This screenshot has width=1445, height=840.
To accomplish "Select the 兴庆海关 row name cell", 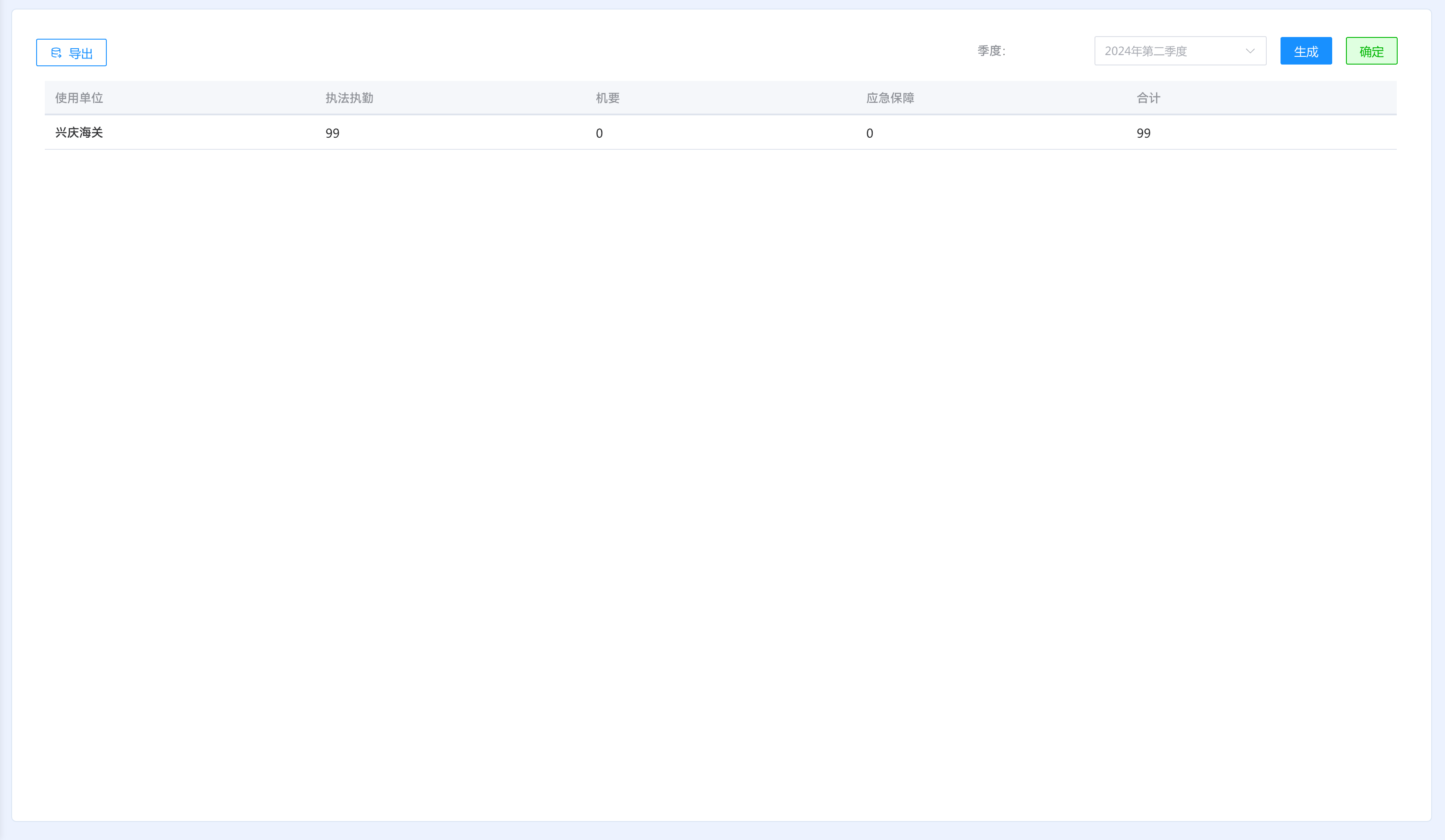I will click(x=79, y=133).
